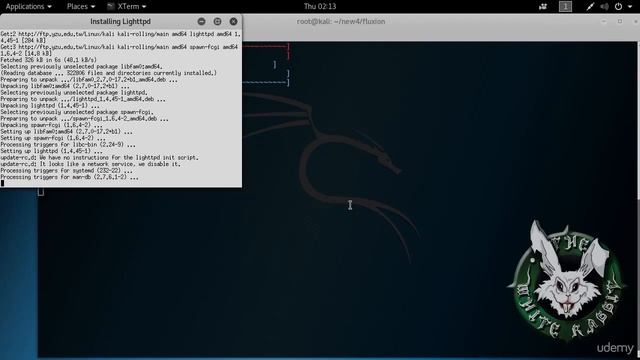640x360 pixels.
Task: Click 'It looks like a network service' line
Action: (x=91, y=164)
